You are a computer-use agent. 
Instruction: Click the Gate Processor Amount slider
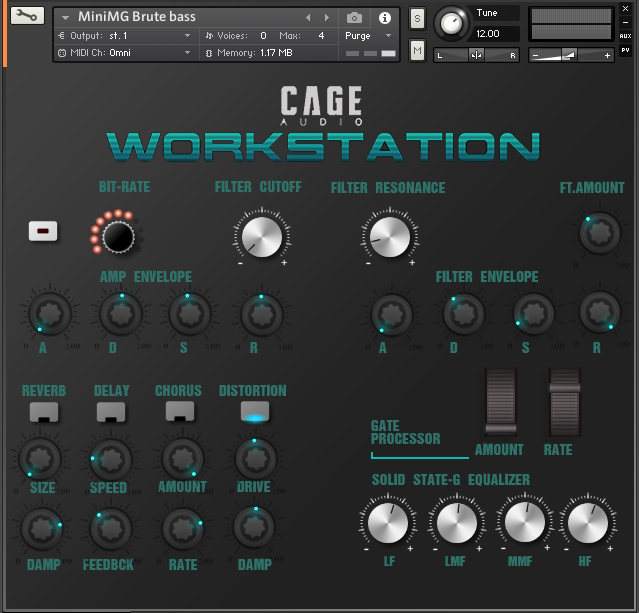500,402
